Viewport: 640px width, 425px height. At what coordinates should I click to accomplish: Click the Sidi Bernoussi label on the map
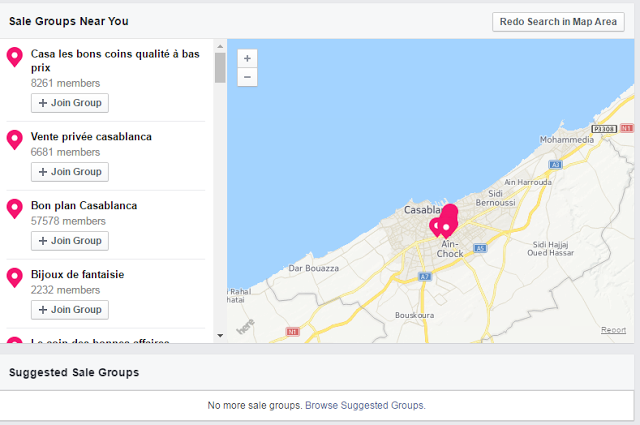tap(496, 198)
